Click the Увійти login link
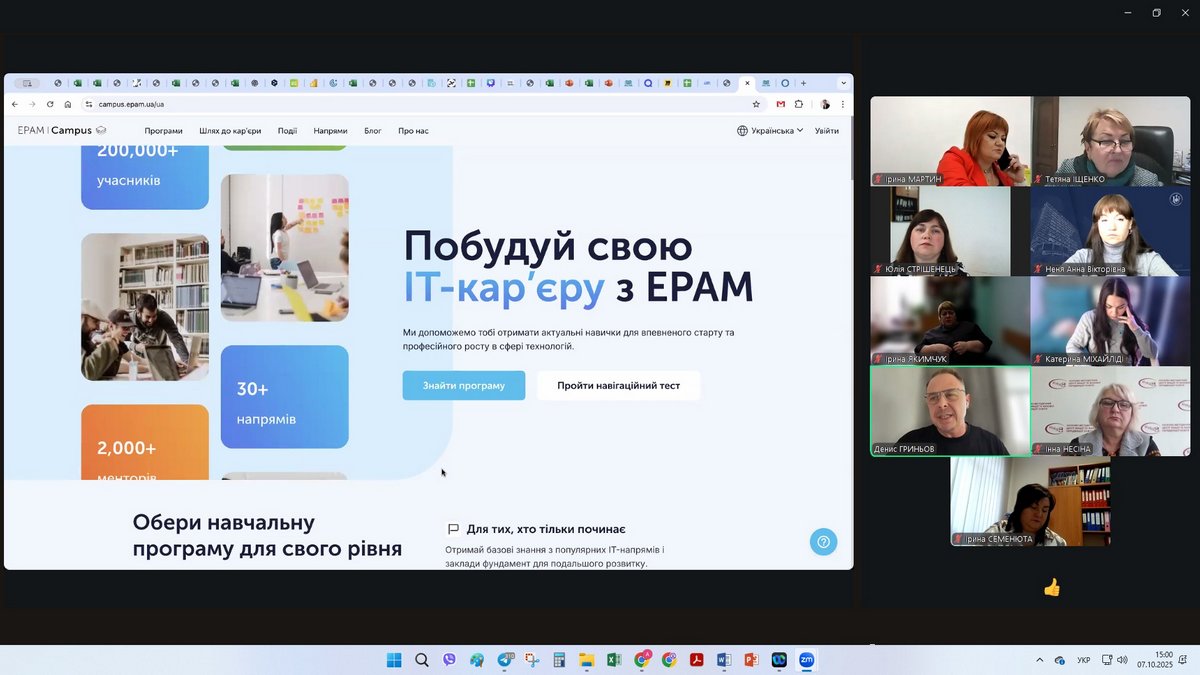The width and height of the screenshot is (1200, 675). point(827,131)
